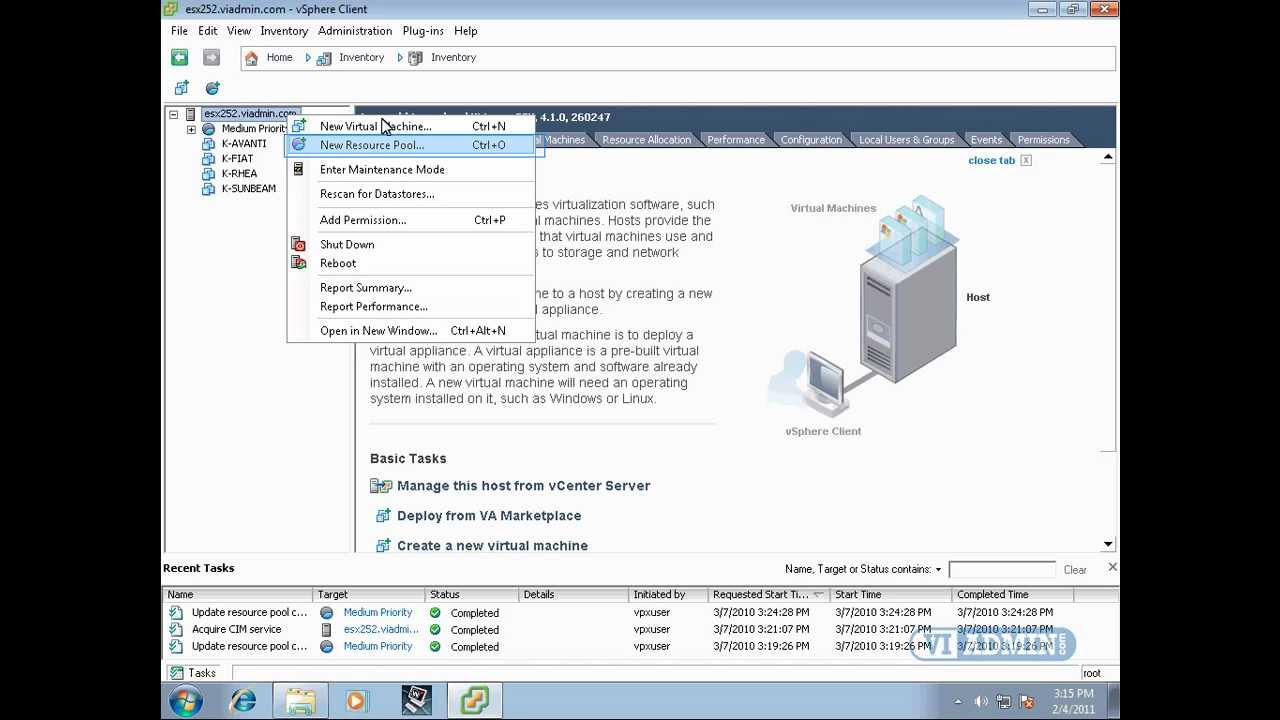Click the Create a new virtual machine icon
The height and width of the screenshot is (720, 1280).
click(x=382, y=546)
